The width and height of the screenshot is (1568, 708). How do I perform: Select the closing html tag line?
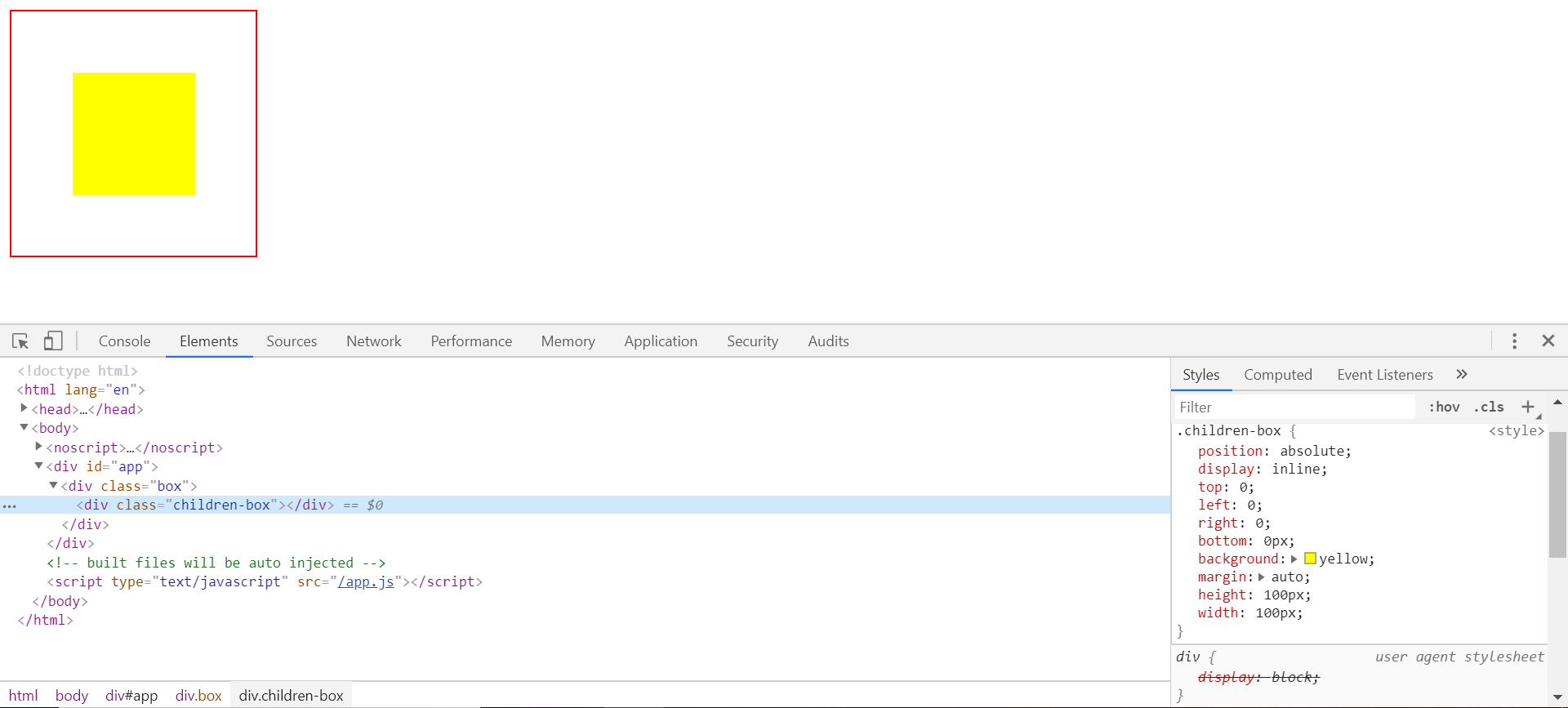click(46, 620)
